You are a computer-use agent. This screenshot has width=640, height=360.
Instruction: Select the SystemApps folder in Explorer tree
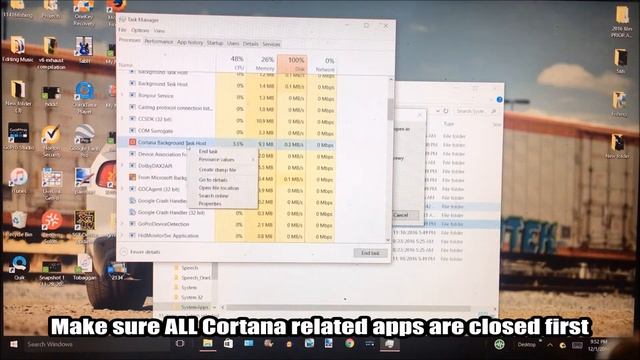point(194,307)
